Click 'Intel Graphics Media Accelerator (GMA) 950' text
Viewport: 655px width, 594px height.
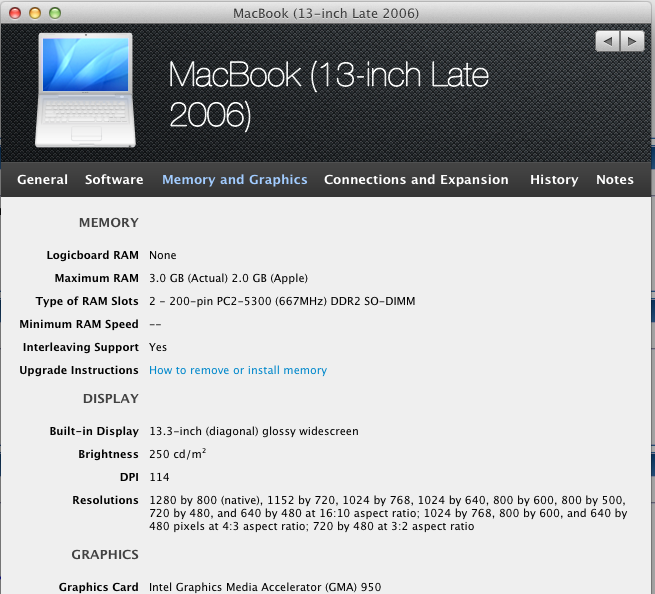pyautogui.click(x=265, y=587)
